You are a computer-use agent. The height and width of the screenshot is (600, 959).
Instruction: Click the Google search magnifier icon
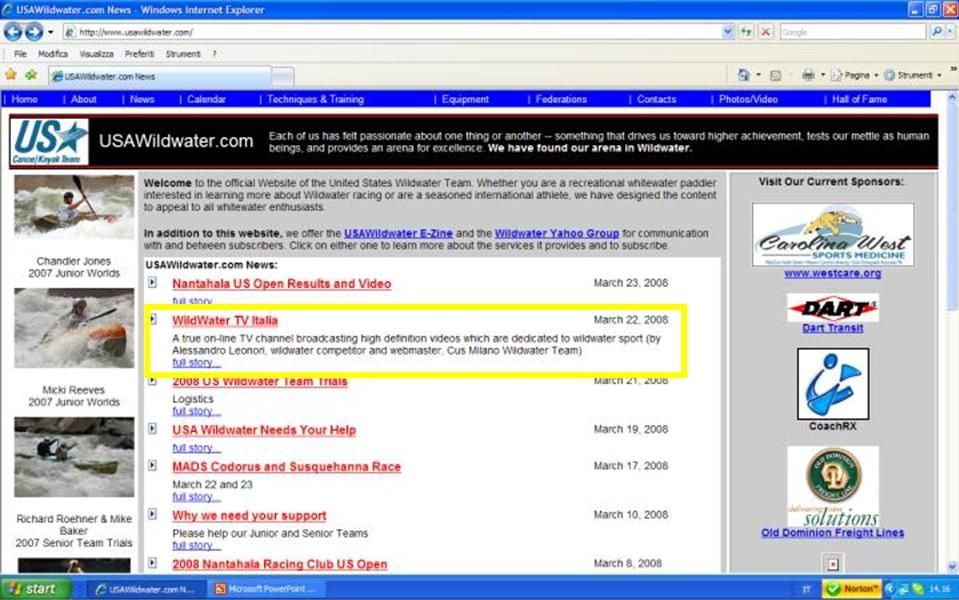(936, 32)
